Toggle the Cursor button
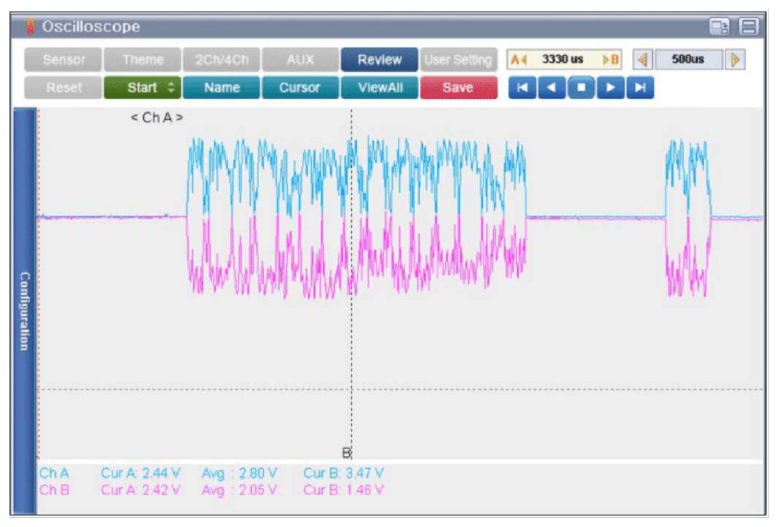The width and height of the screenshot is (778, 527). (x=299, y=88)
